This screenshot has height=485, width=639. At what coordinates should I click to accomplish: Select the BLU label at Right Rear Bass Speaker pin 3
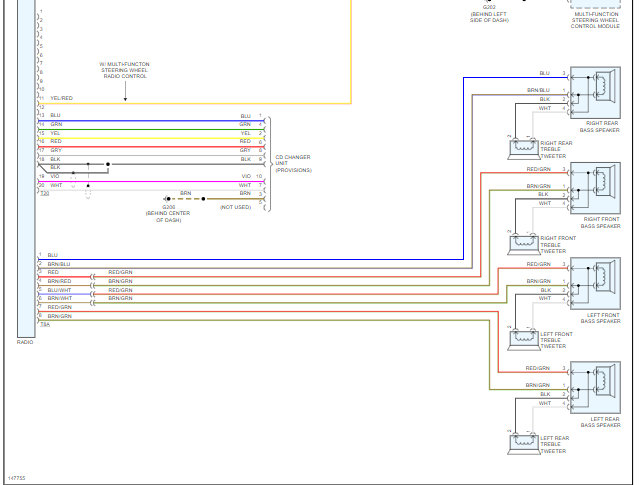click(544, 73)
